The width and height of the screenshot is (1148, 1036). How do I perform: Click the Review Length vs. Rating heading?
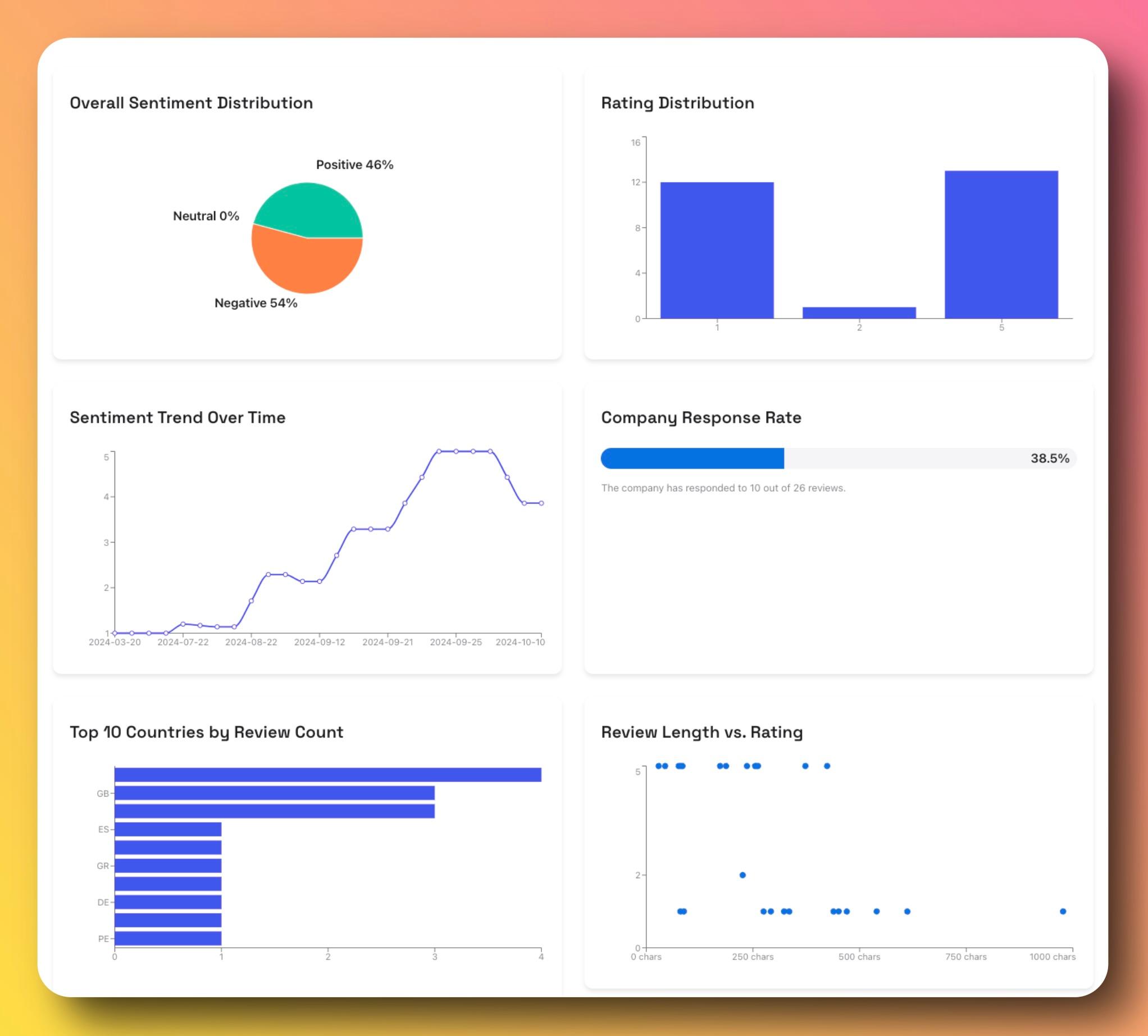pos(702,733)
